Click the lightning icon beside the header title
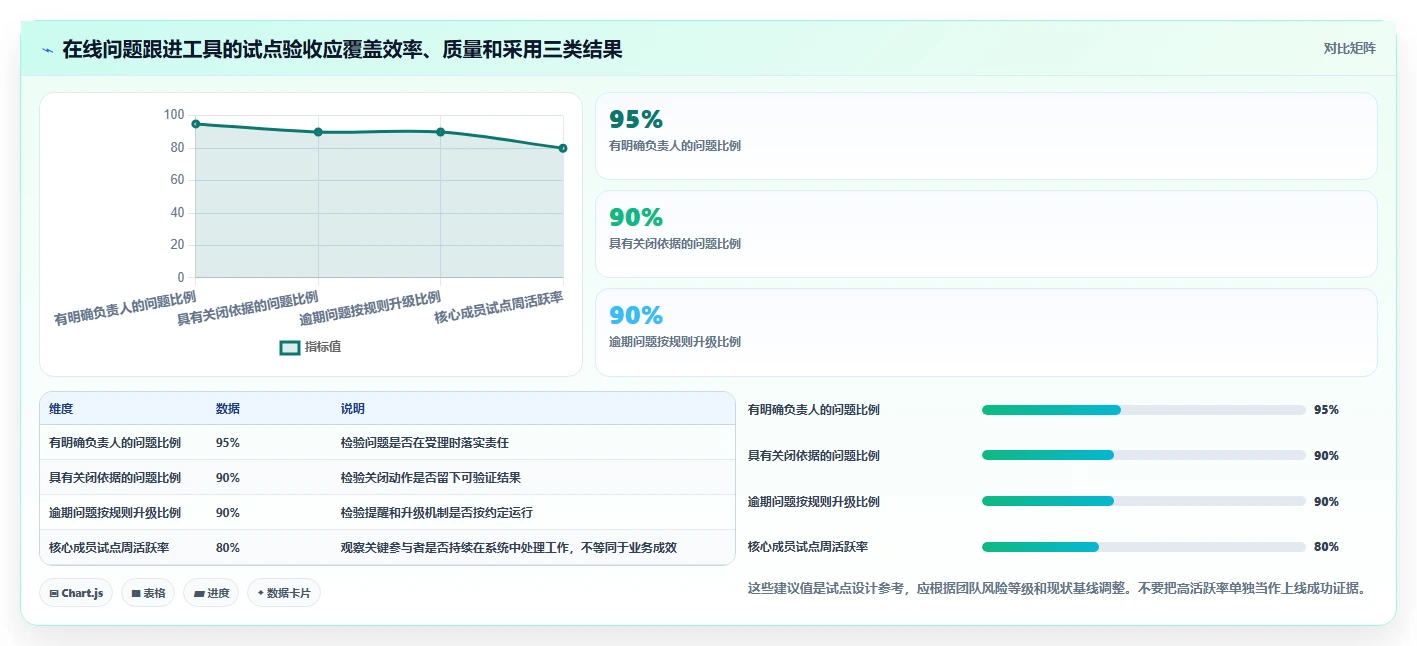The height and width of the screenshot is (646, 1417). (x=48, y=50)
